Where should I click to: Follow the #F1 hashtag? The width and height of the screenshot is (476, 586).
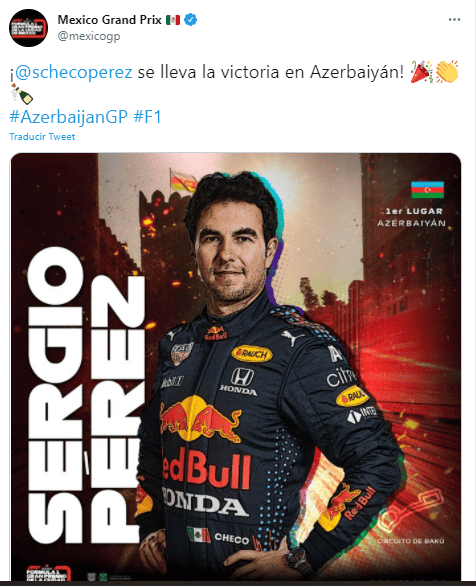147,117
